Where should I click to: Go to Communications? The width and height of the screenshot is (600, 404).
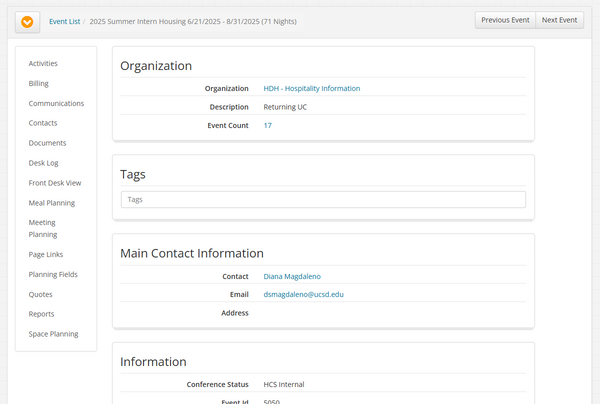56,103
